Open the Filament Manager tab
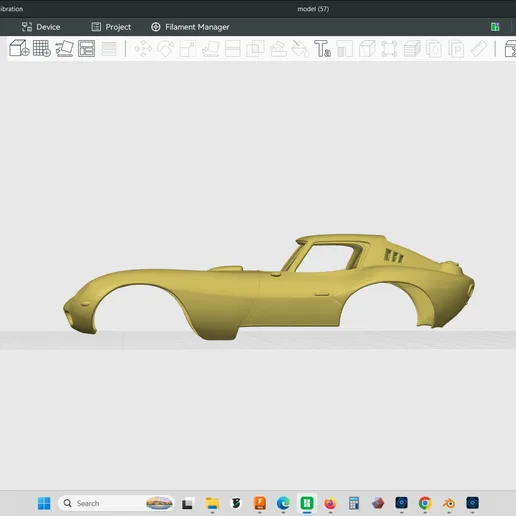Viewport: 516px width, 516px height. pyautogui.click(x=190, y=27)
